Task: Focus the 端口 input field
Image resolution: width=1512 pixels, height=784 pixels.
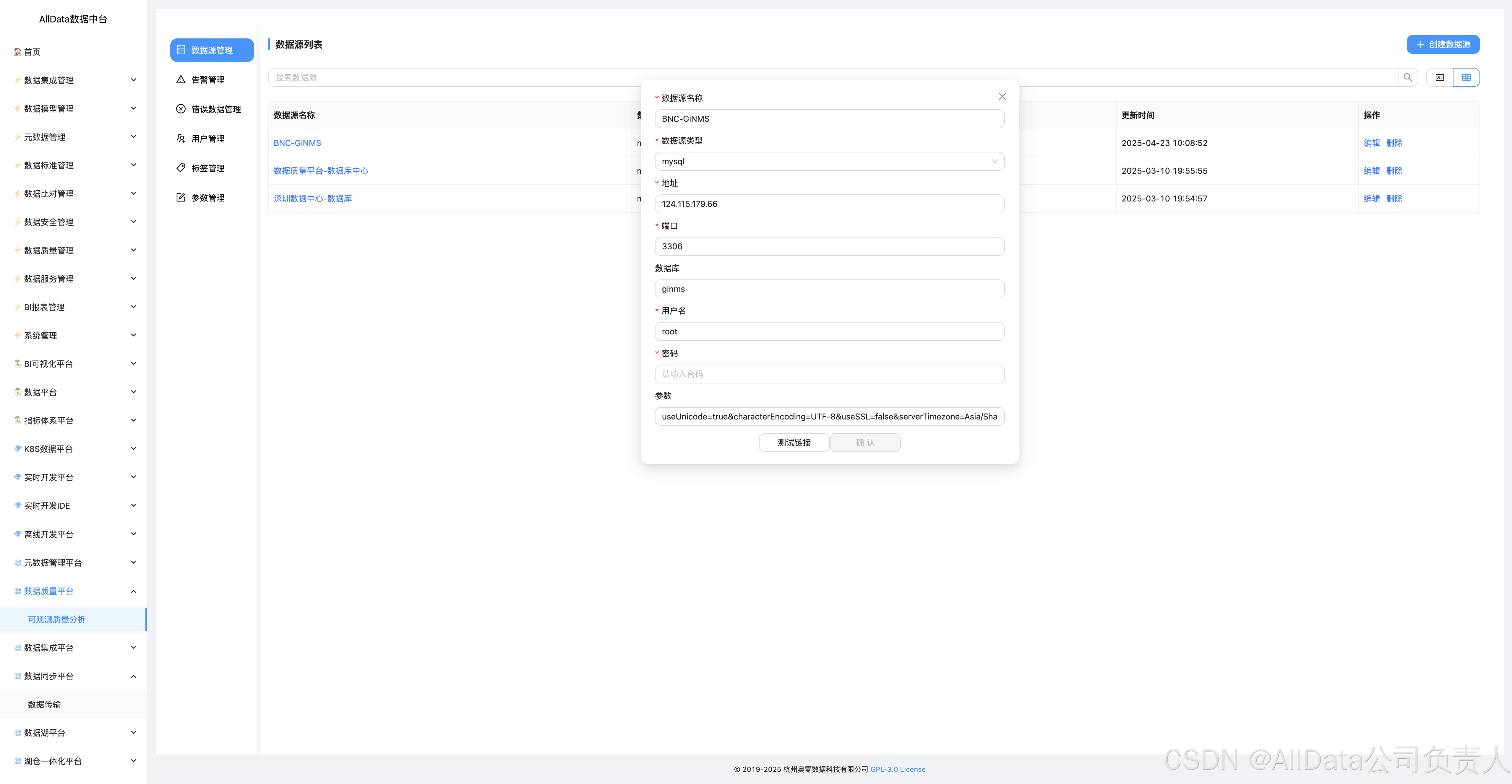Action: tap(829, 246)
